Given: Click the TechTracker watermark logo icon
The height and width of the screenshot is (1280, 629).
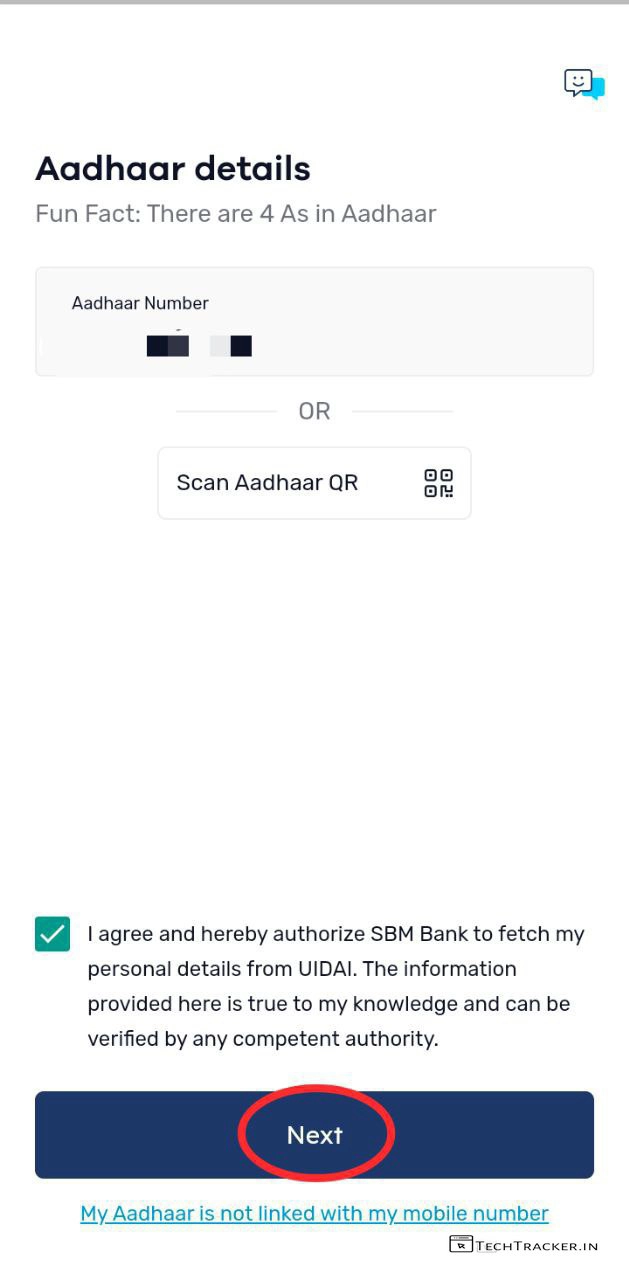Looking at the screenshot, I should coord(460,1245).
